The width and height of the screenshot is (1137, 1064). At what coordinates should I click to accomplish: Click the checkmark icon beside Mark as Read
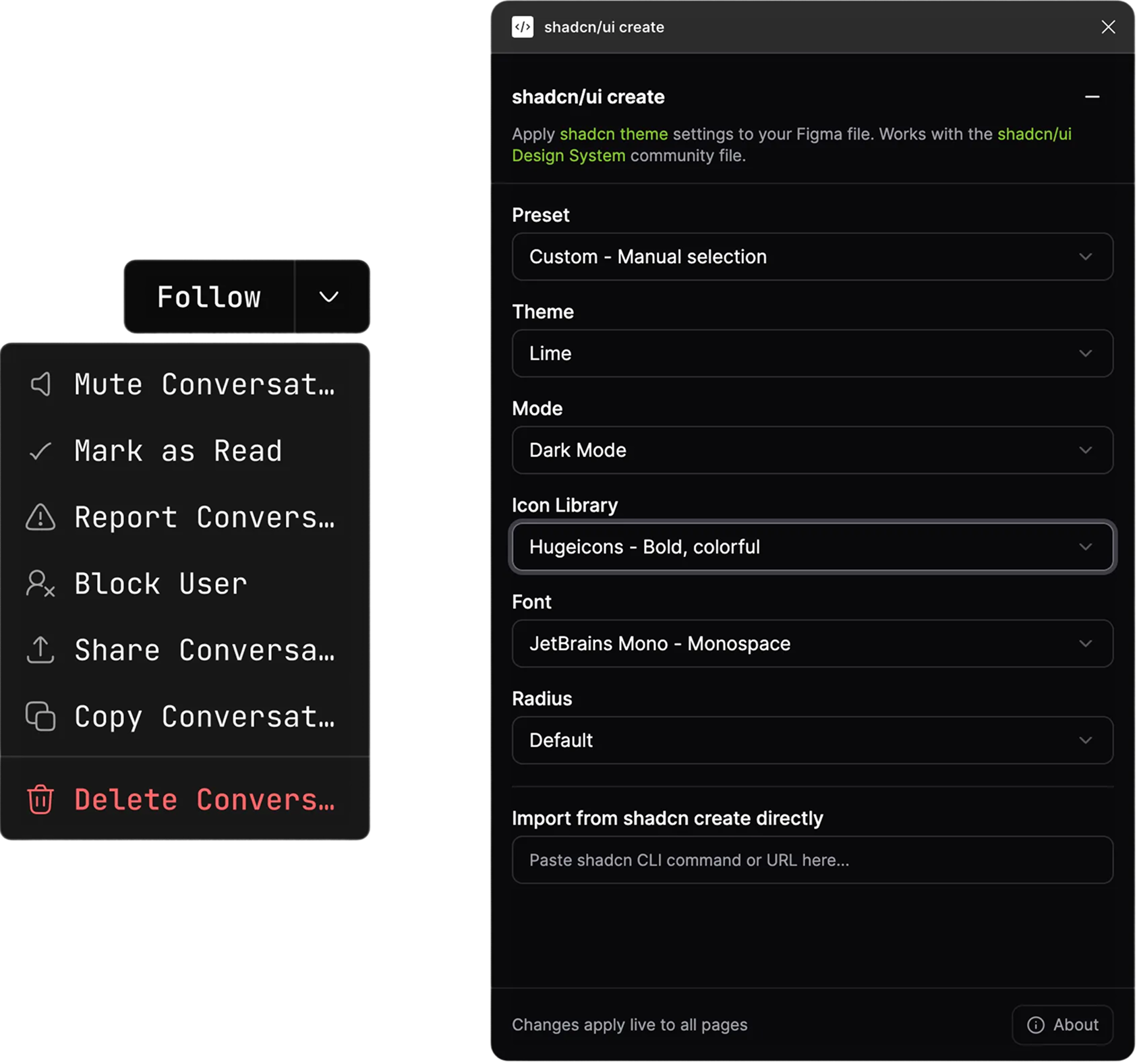pos(40,451)
